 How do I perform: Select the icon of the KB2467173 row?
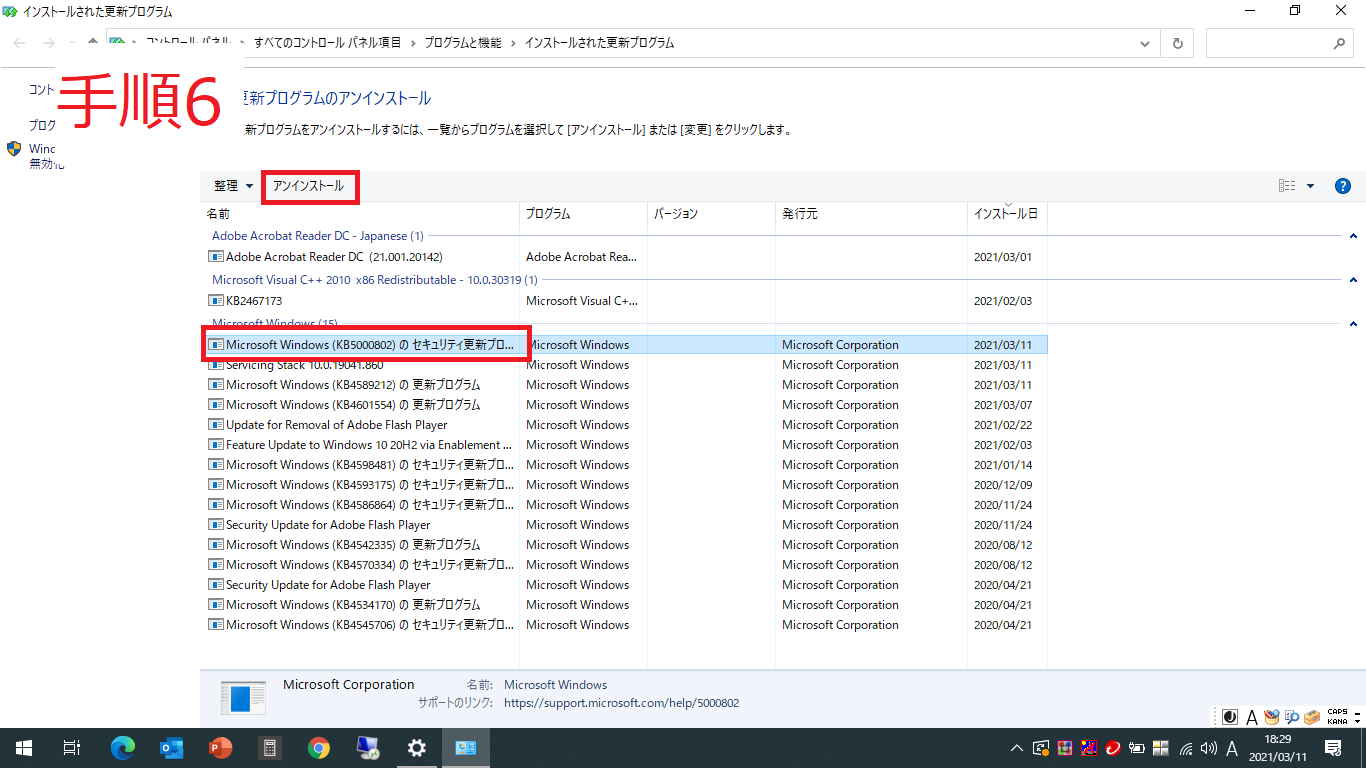215,300
